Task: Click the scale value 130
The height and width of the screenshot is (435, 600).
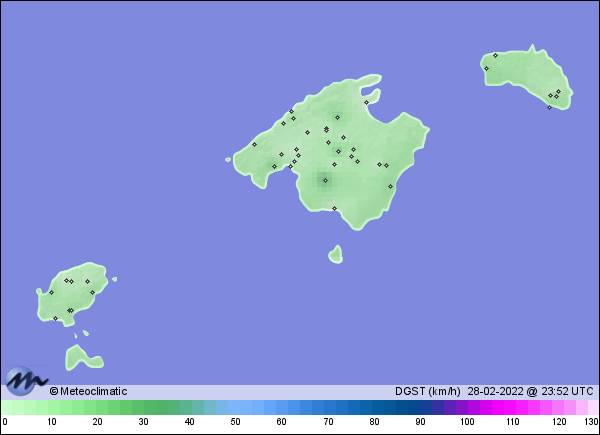Action: coord(592,422)
